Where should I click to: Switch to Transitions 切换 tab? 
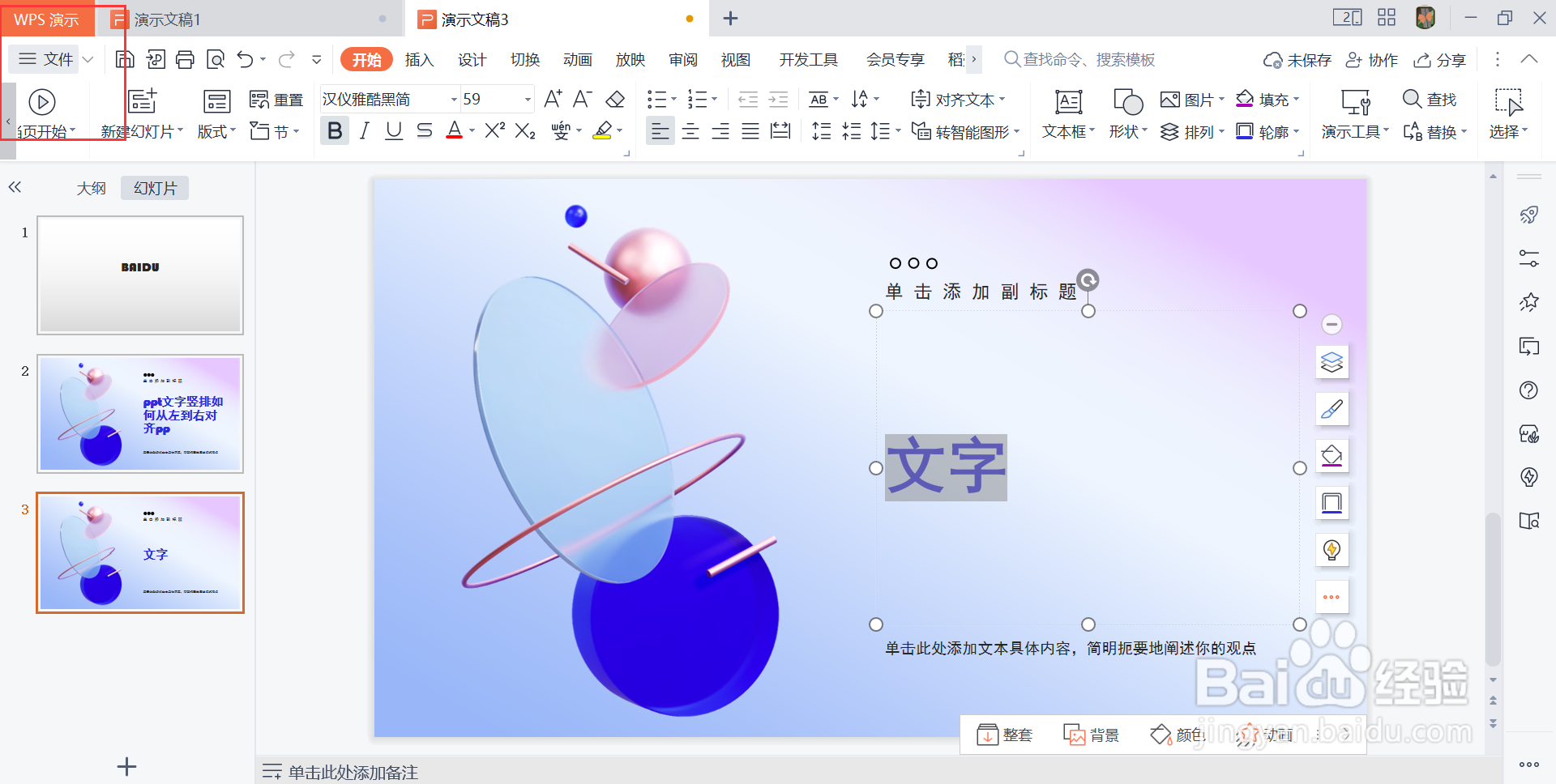coord(524,59)
